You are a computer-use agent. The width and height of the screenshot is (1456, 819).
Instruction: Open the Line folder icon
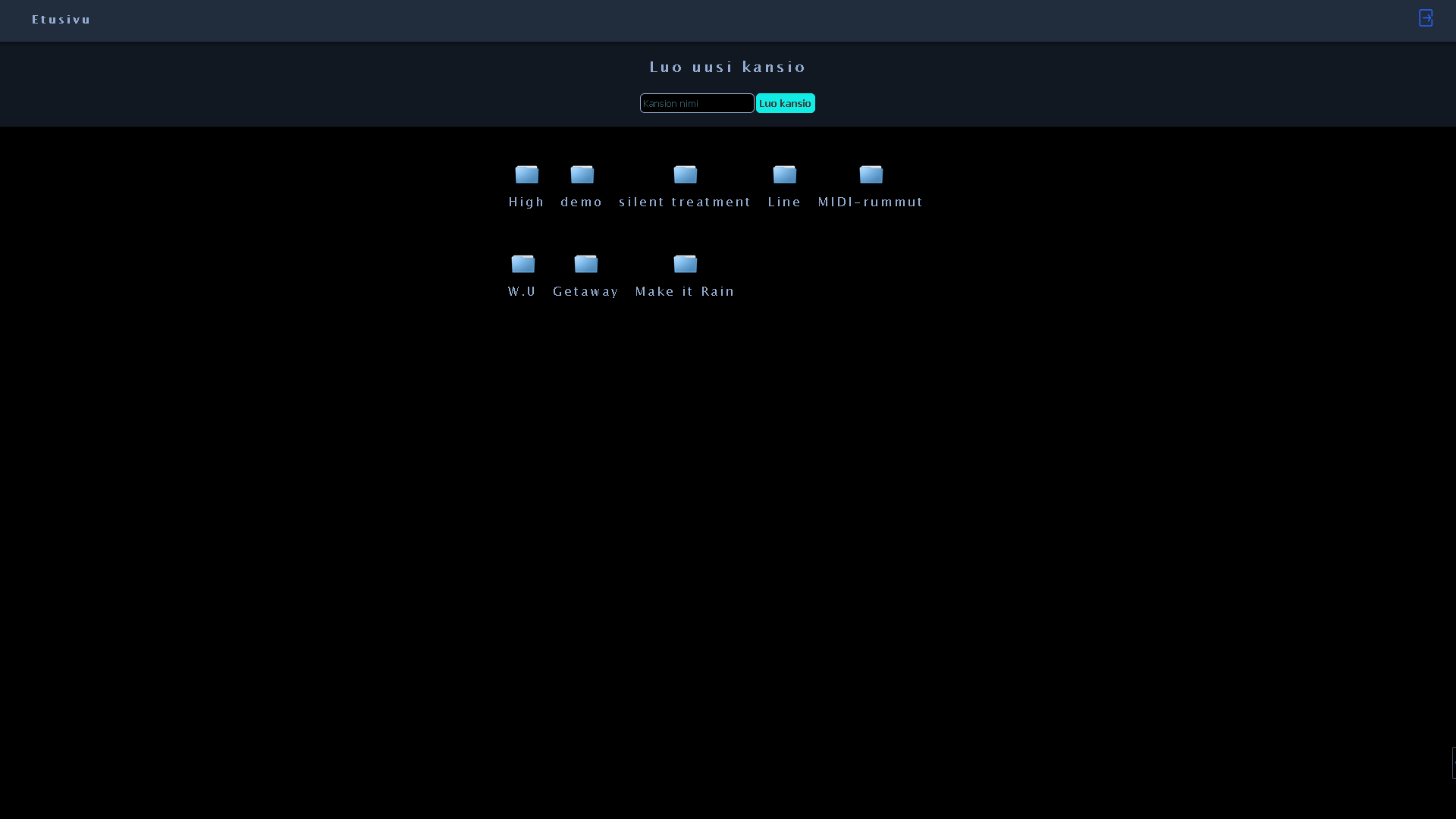[784, 174]
